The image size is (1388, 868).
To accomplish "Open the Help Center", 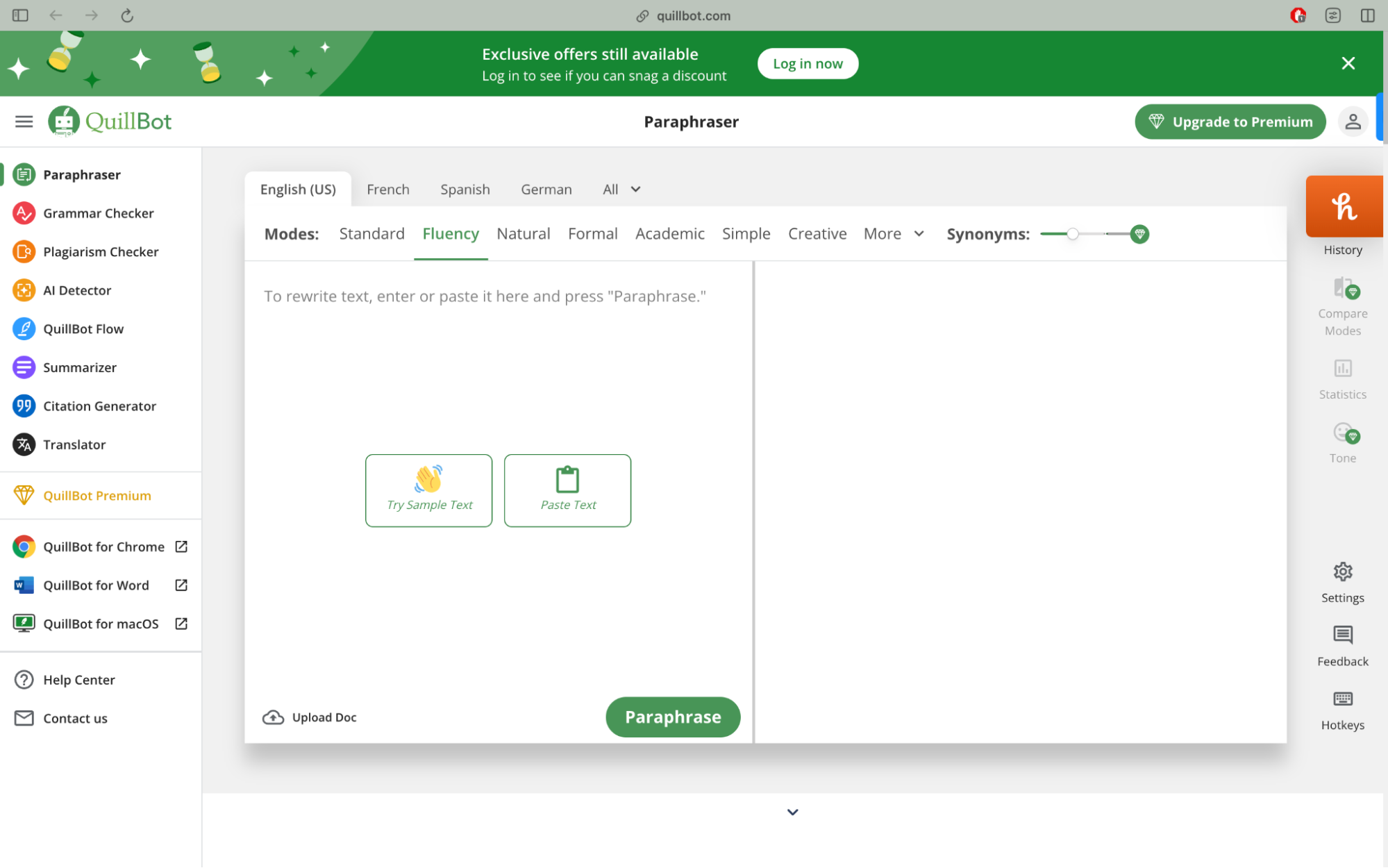I will coord(65,680).
